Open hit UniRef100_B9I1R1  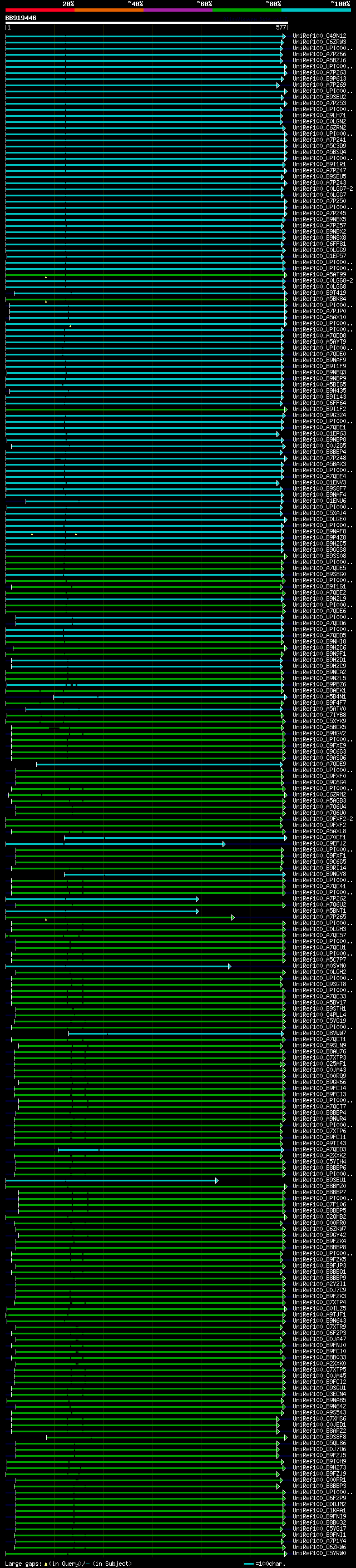(x=319, y=164)
